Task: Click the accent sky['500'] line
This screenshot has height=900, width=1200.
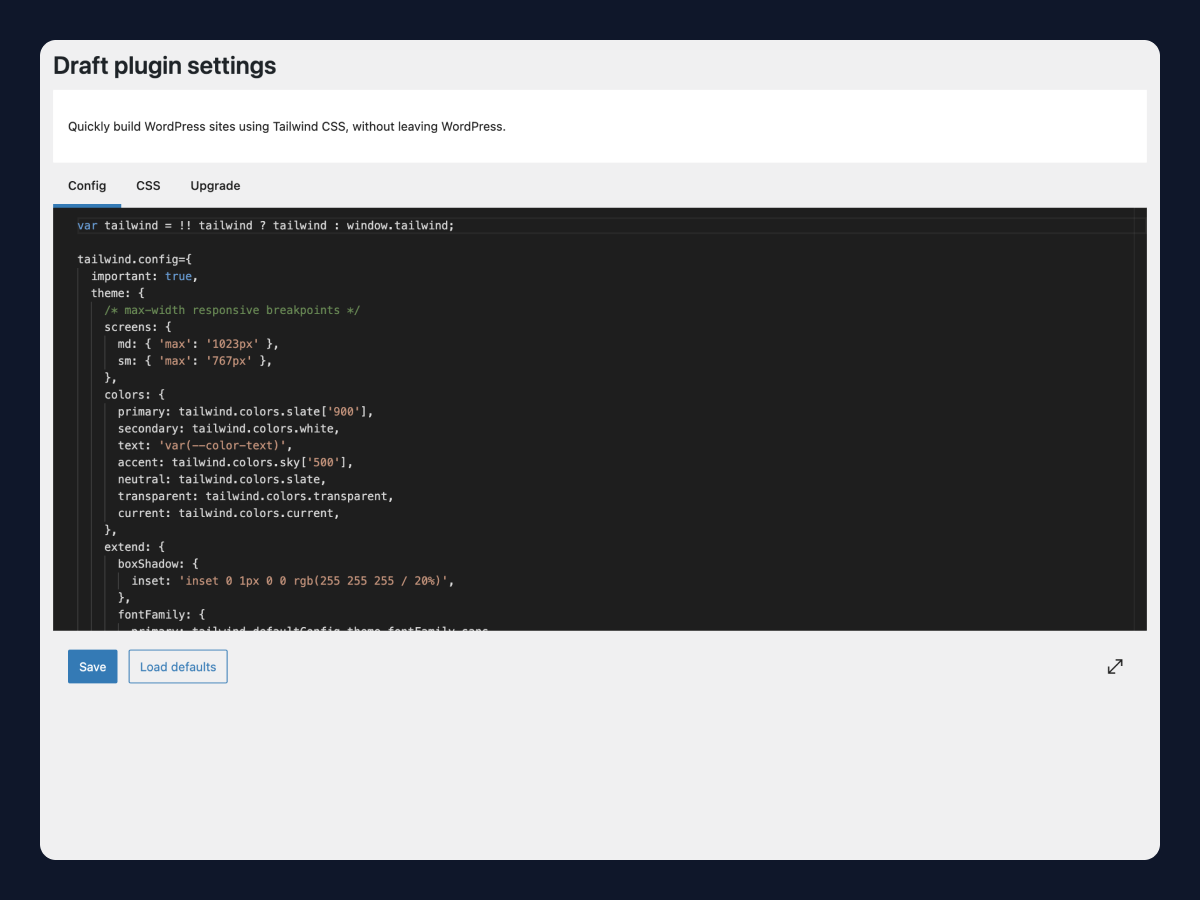Action: pyautogui.click(x=236, y=463)
